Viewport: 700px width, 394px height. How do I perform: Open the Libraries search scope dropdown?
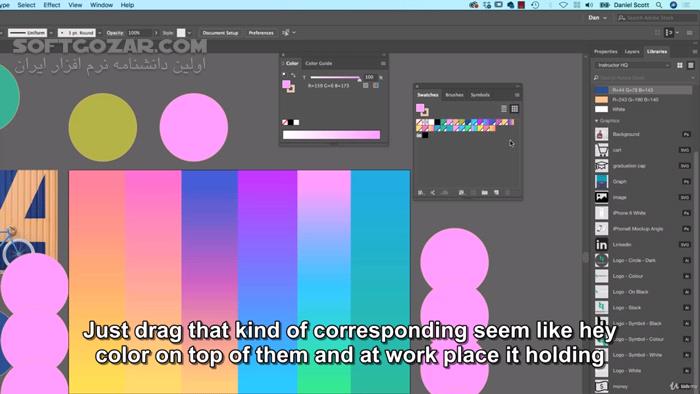tap(692, 78)
